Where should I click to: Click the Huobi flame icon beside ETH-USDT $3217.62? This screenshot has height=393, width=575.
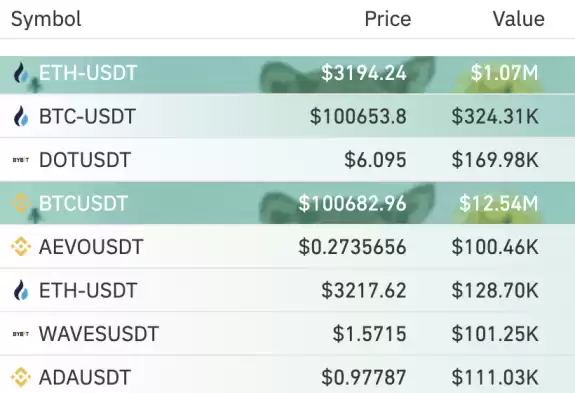pyautogui.click(x=21, y=290)
